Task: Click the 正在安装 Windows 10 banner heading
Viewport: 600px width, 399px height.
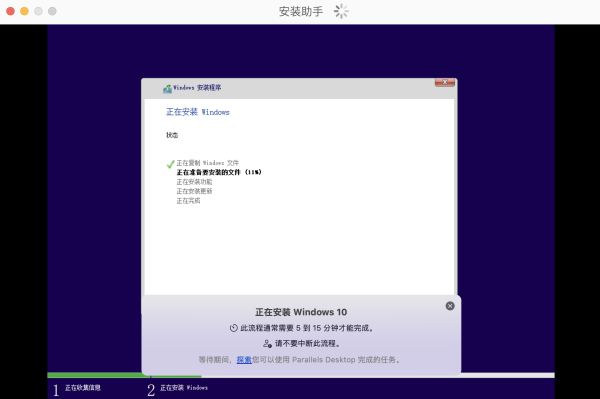Action: [301, 312]
